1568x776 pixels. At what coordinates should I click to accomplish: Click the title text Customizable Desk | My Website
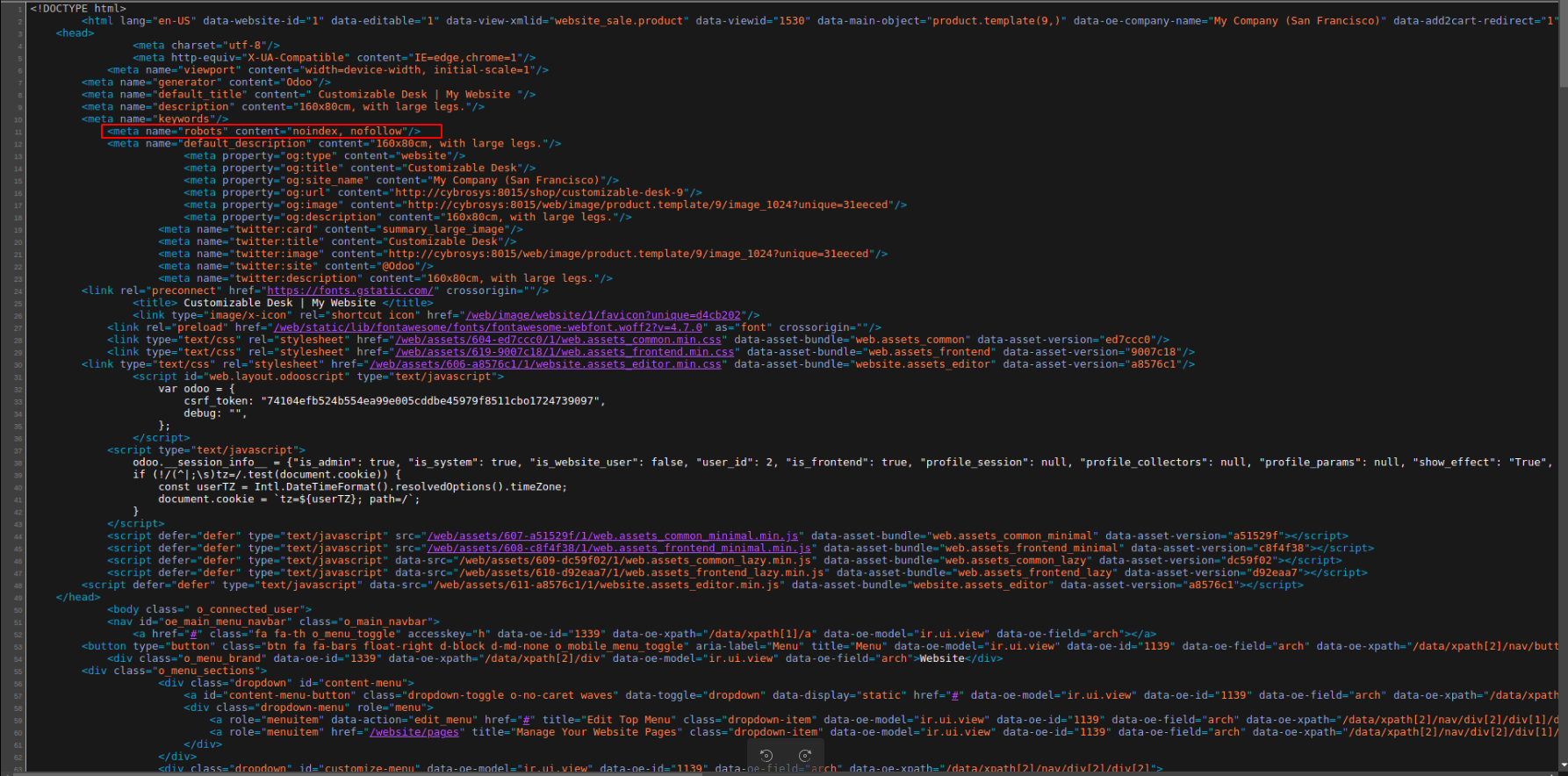pyautogui.click(x=279, y=303)
